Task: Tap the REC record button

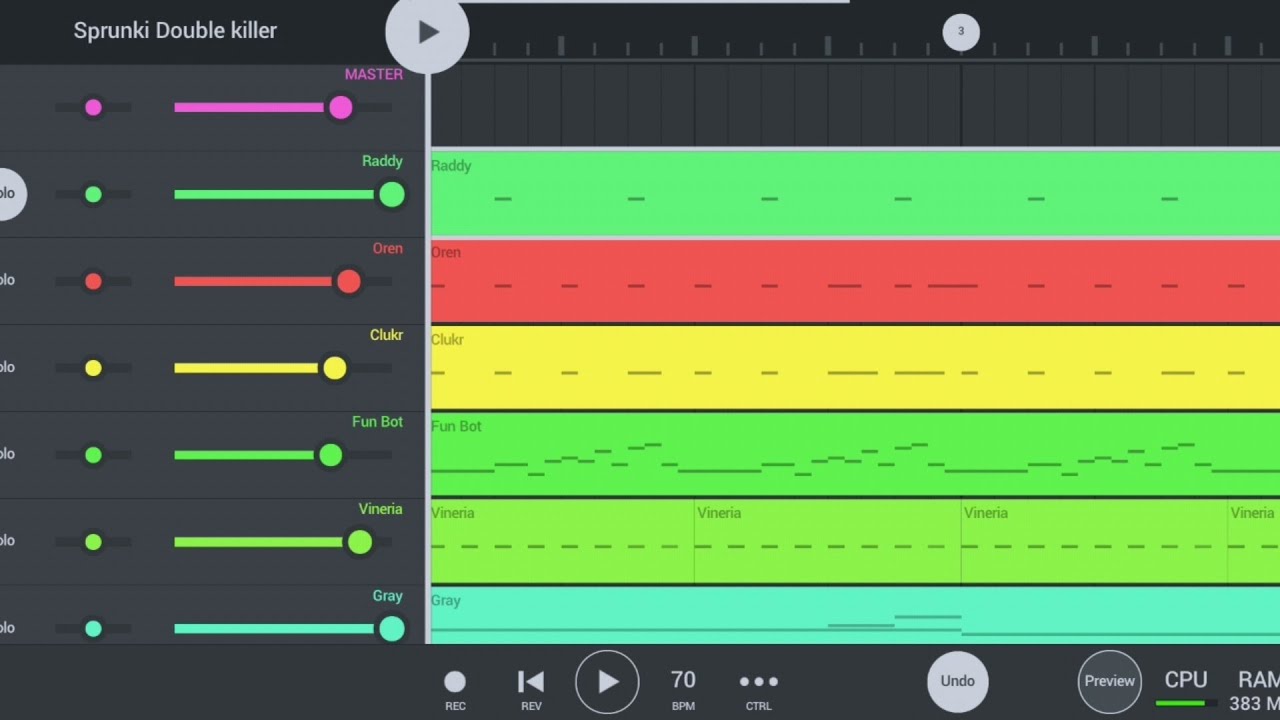Action: click(455, 688)
